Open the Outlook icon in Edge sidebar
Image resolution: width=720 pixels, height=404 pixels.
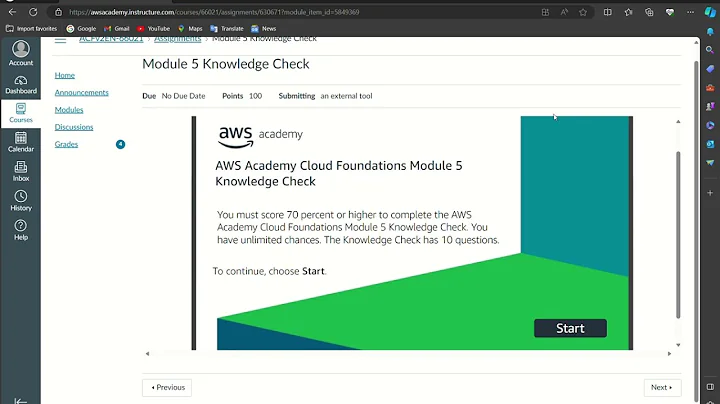[x=710, y=144]
